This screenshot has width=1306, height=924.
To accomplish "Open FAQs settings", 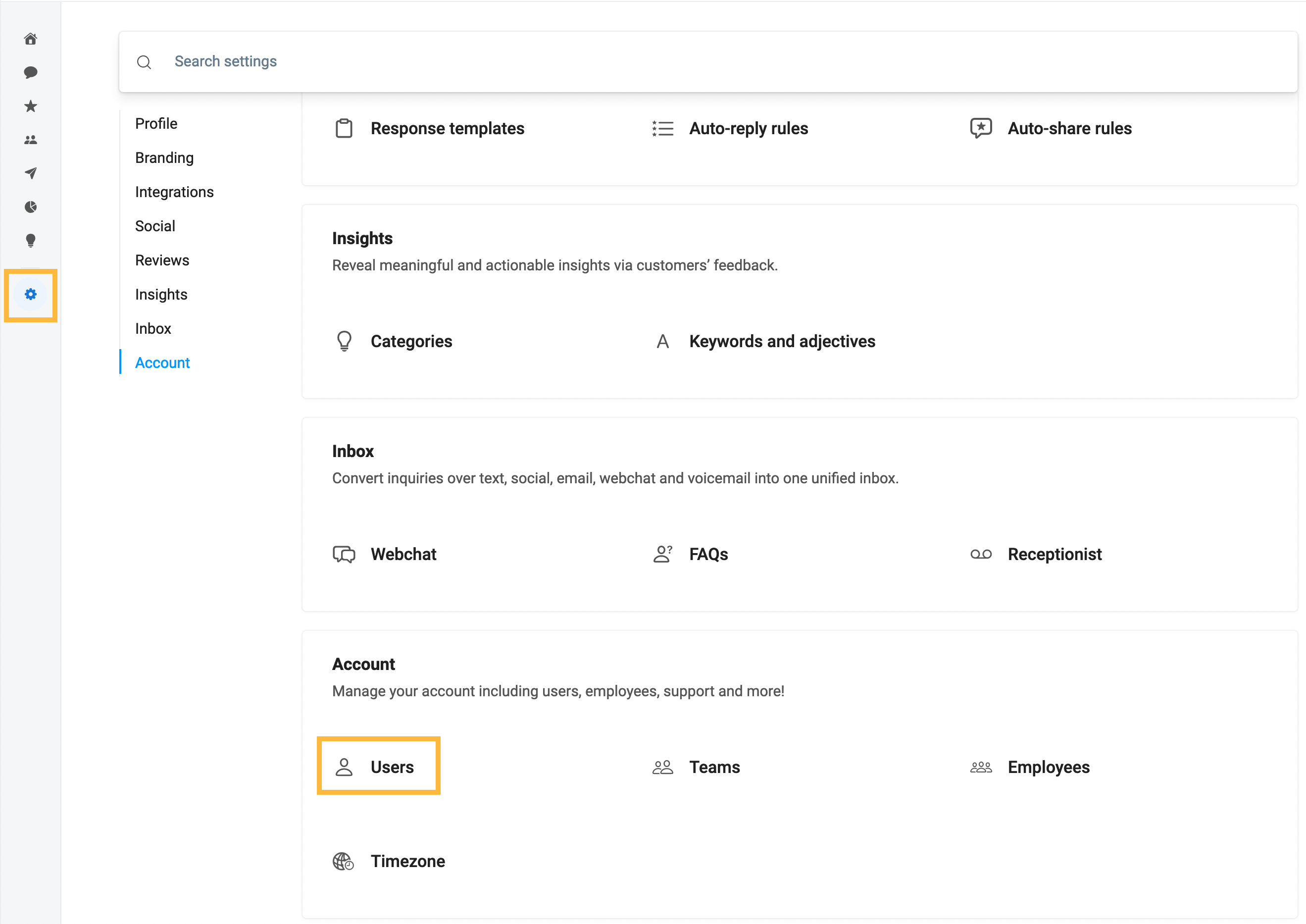I will [x=709, y=554].
